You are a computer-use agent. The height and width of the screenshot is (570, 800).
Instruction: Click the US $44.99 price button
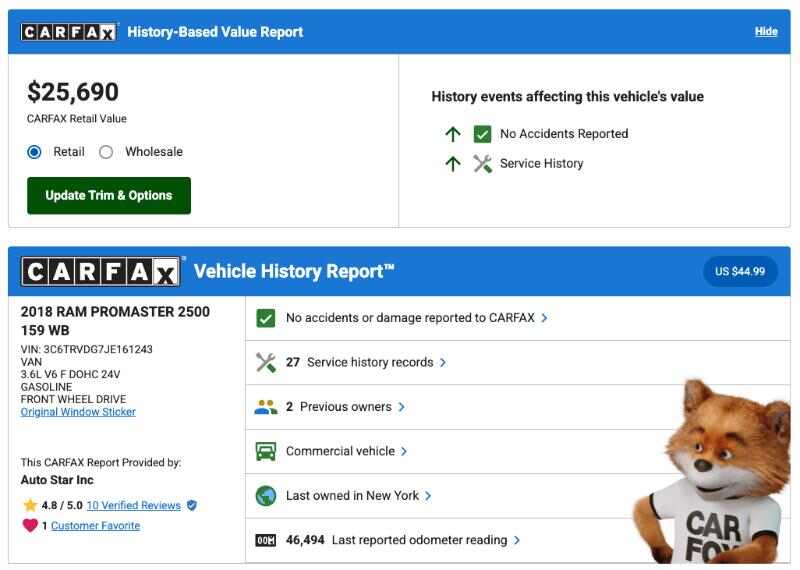coord(740,271)
